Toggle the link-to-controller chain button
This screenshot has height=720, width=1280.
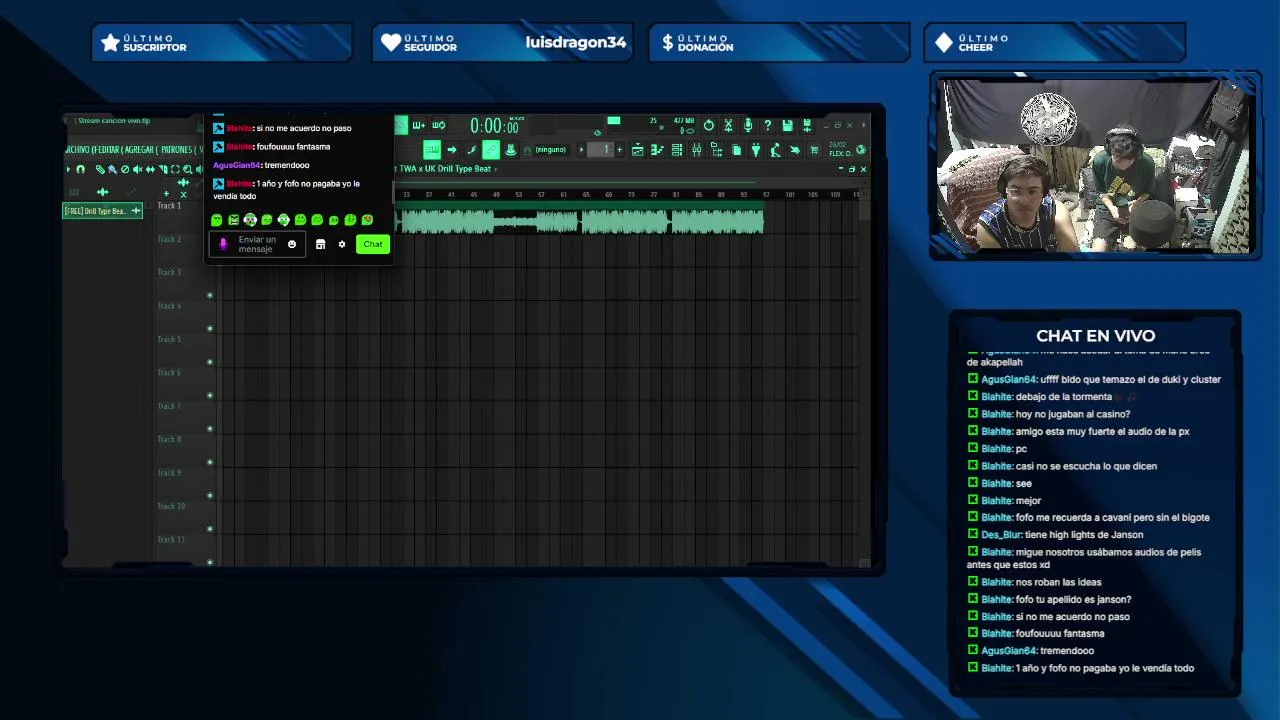click(491, 149)
